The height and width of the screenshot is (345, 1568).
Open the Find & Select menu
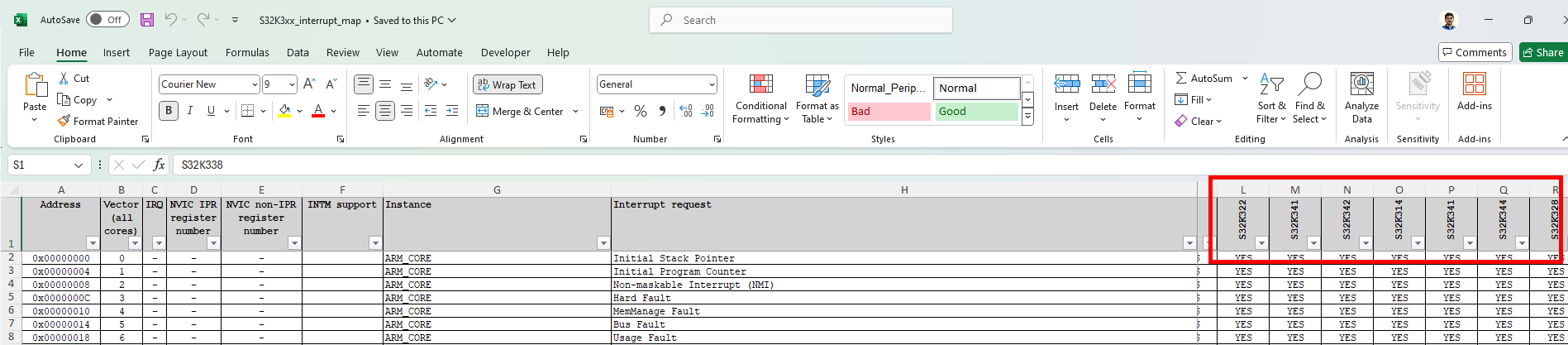pyautogui.click(x=1309, y=99)
